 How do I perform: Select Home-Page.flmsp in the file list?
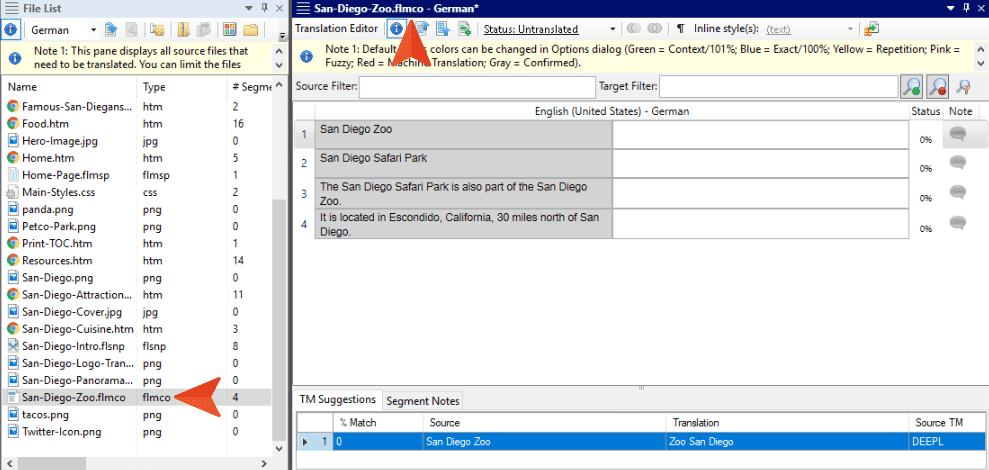[137, 175]
